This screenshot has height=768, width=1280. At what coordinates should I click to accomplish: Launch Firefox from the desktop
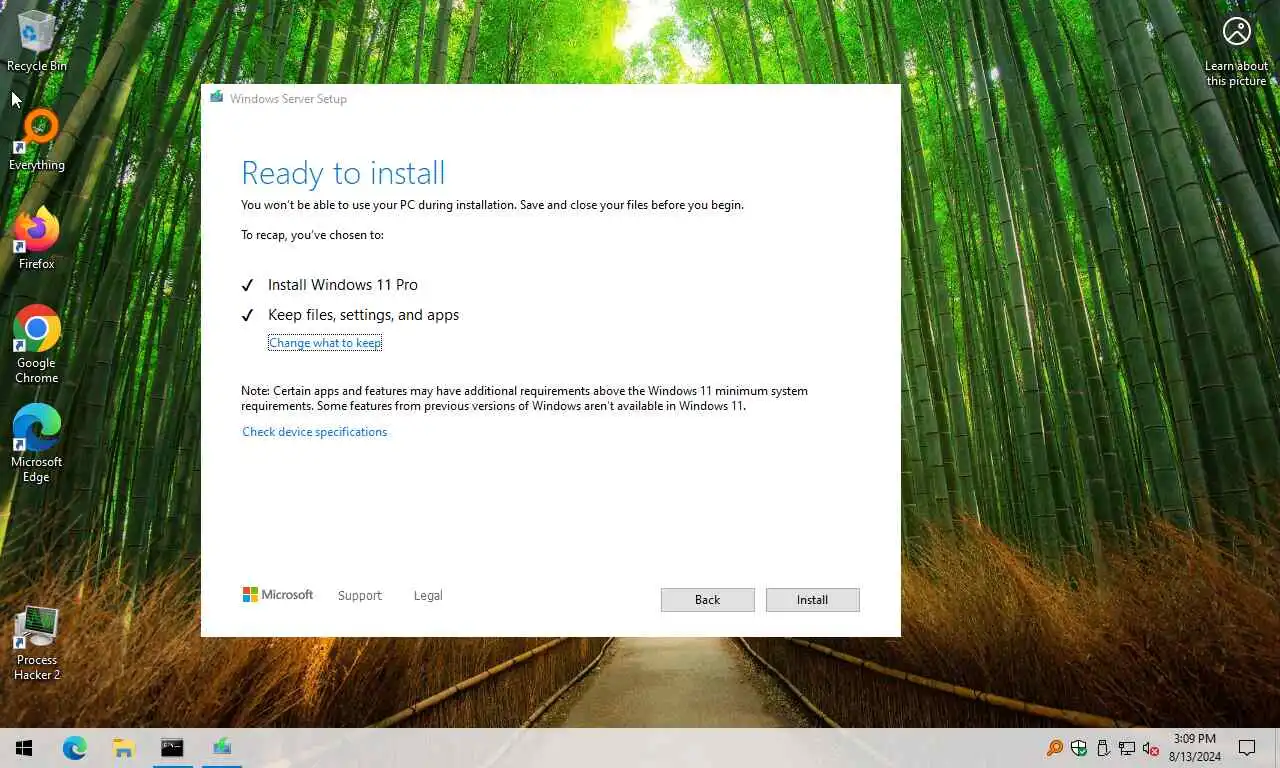37,239
